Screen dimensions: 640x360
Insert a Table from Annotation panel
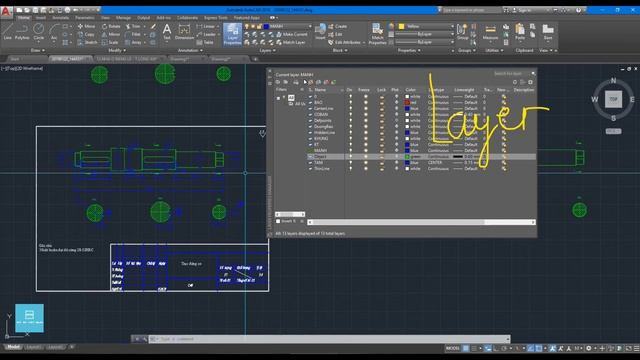click(x=205, y=42)
